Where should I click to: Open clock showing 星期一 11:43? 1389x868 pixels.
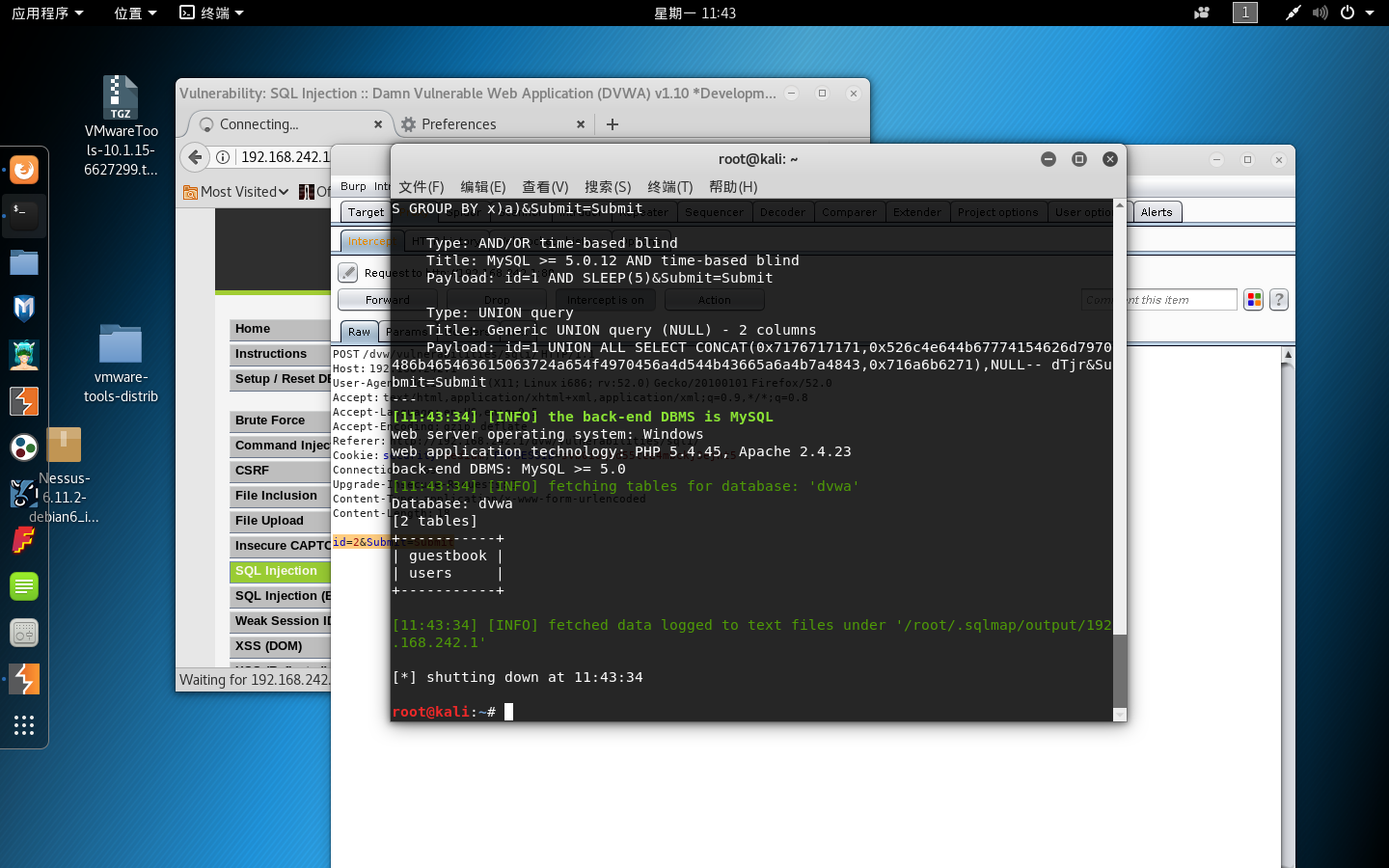694,13
